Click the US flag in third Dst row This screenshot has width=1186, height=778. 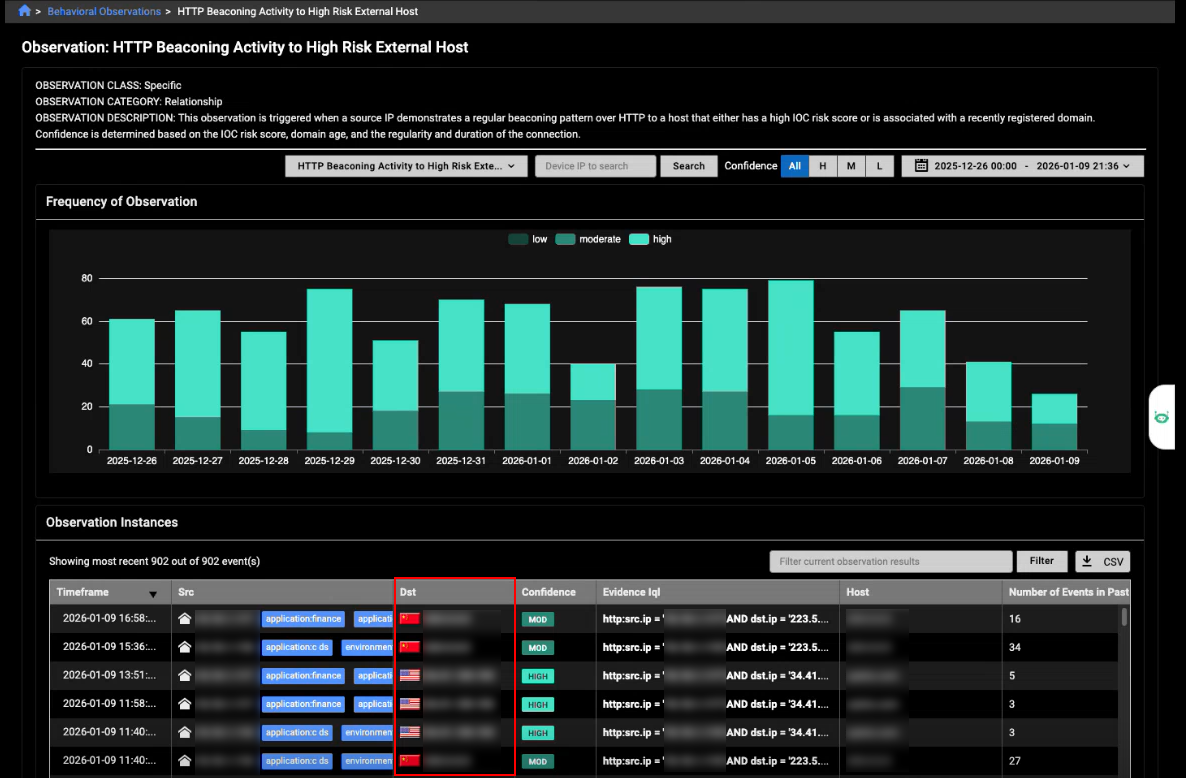[410, 676]
